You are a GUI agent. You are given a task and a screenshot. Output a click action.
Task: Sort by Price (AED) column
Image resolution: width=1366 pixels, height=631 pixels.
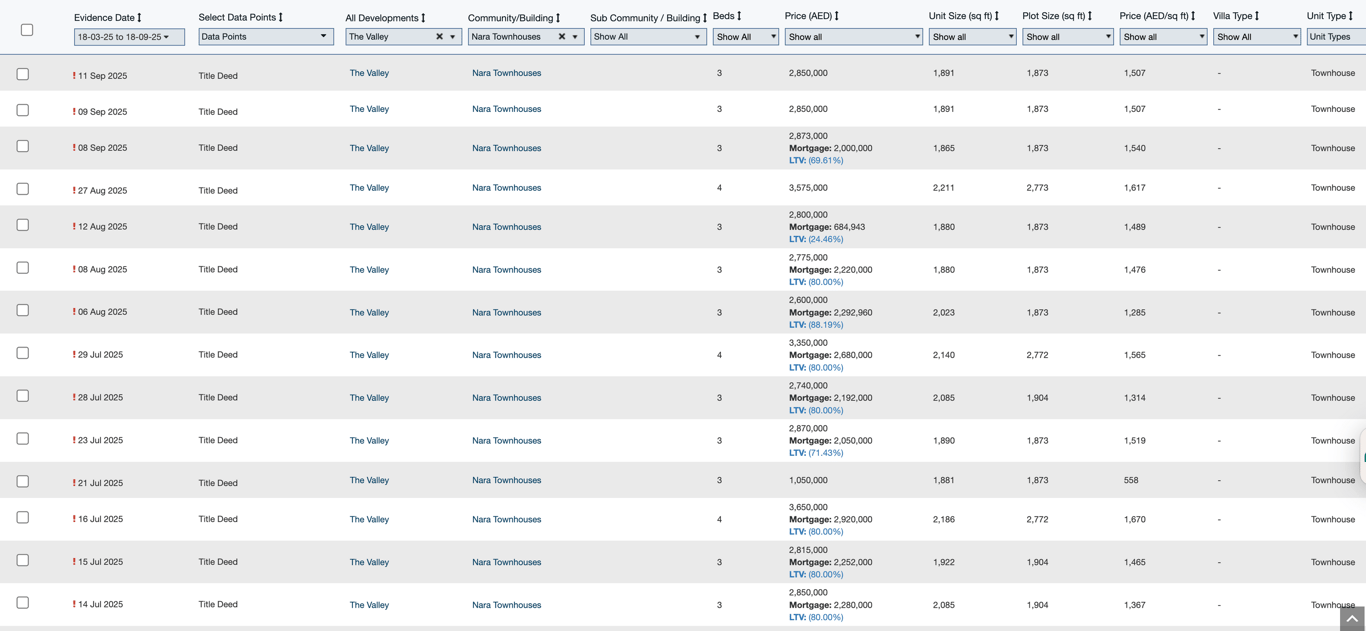[837, 16]
